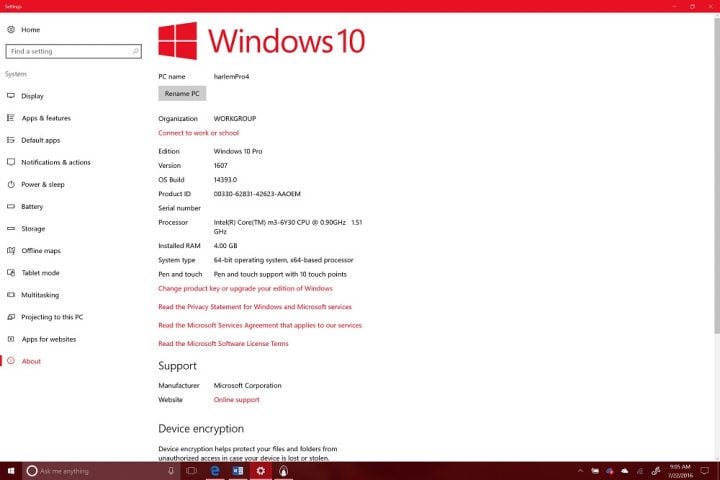Select Apps for websites
Screen dimensions: 720x480
(49, 339)
